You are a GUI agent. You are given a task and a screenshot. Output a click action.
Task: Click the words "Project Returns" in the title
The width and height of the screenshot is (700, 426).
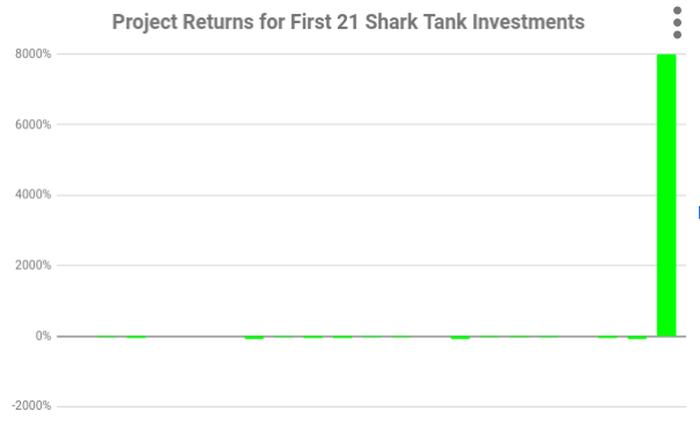183,22
